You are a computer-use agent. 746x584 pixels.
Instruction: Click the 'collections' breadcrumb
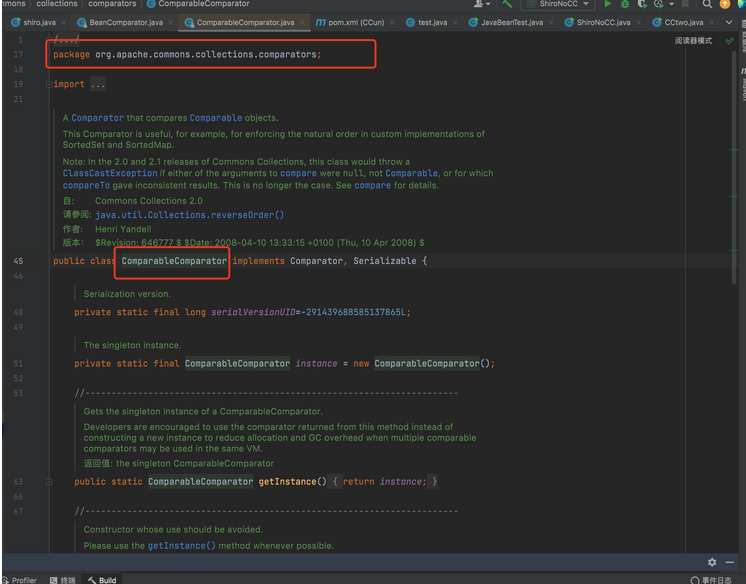(x=57, y=4)
